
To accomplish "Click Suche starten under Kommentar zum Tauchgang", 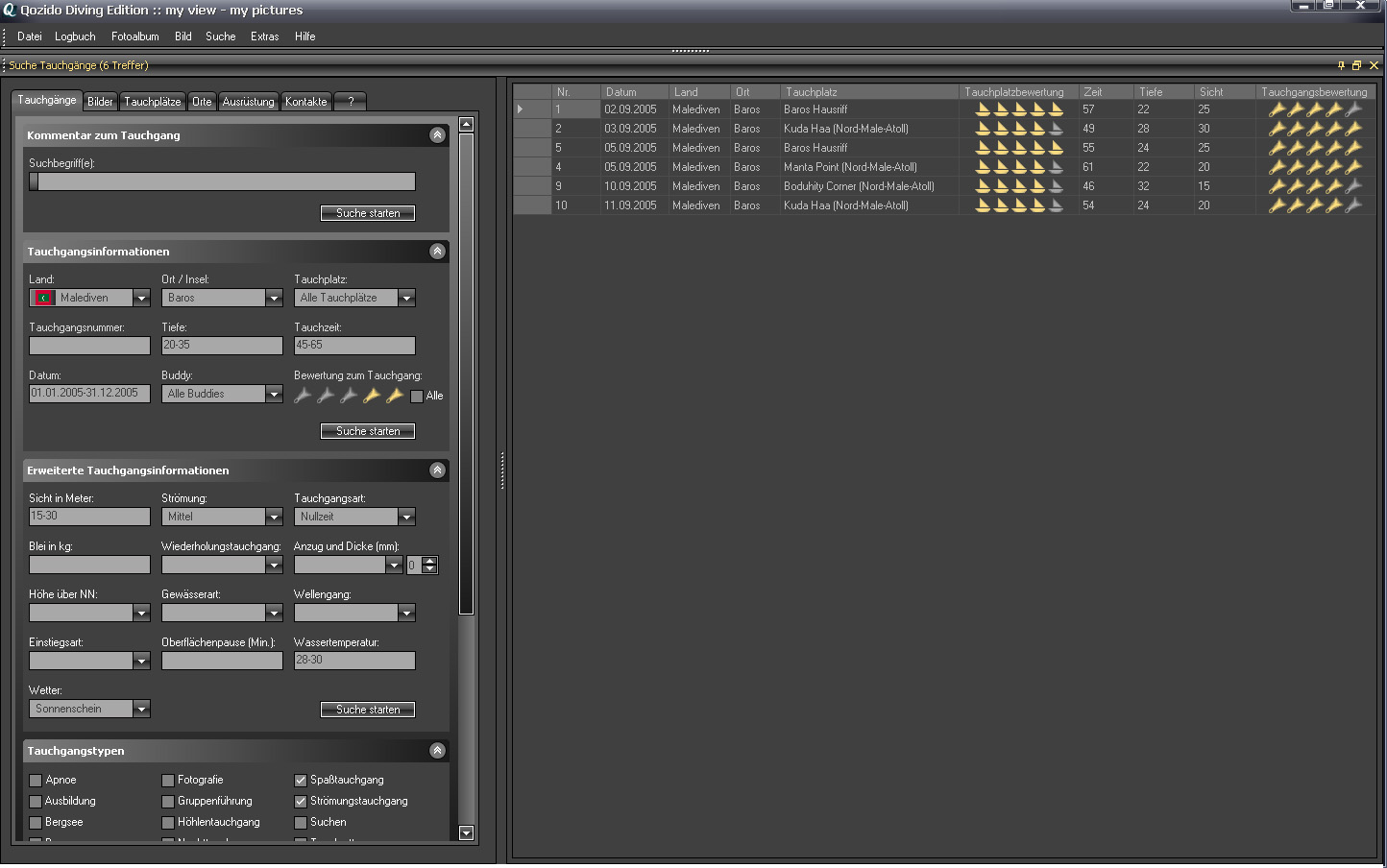I will (368, 213).
